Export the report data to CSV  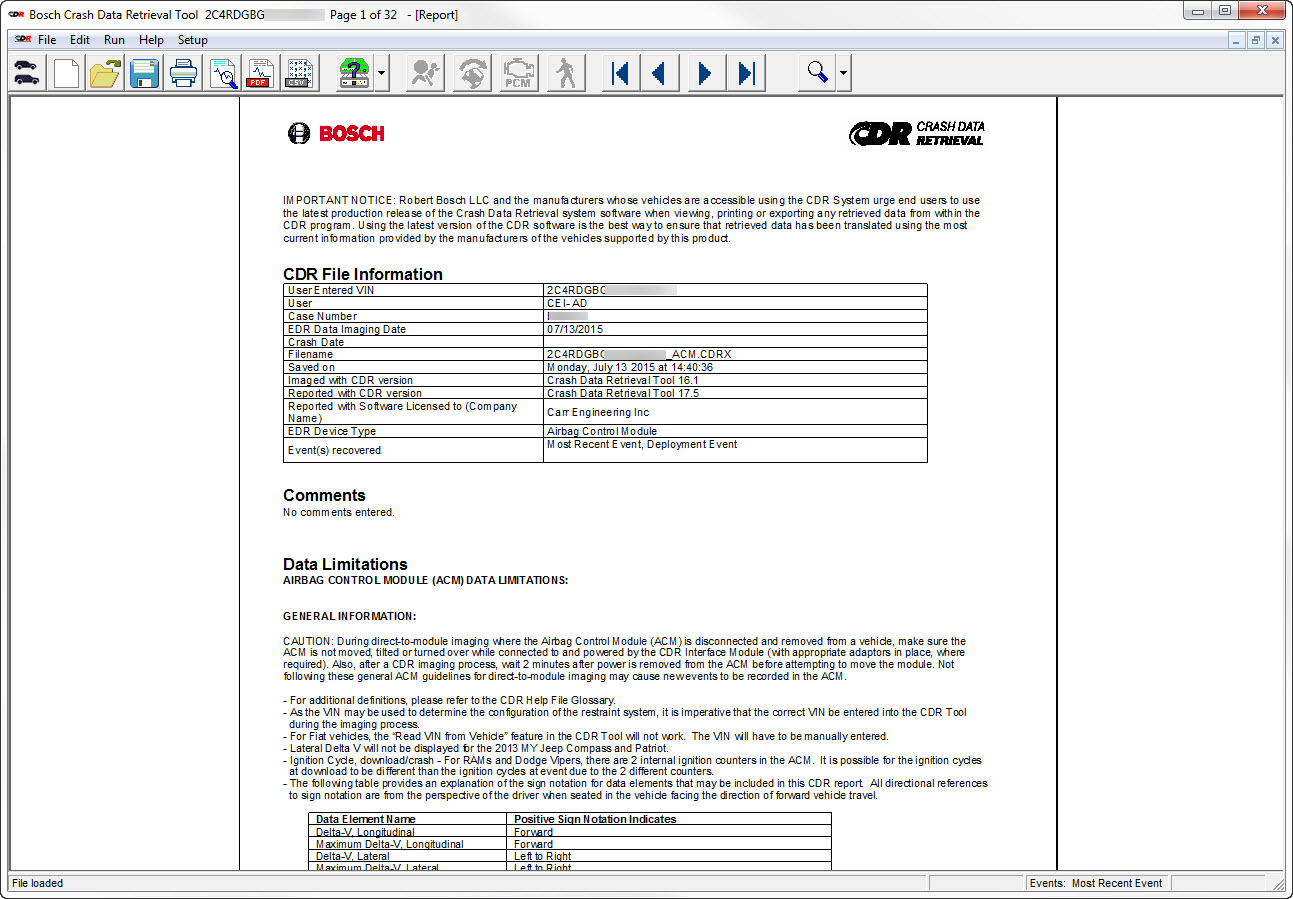click(x=299, y=73)
